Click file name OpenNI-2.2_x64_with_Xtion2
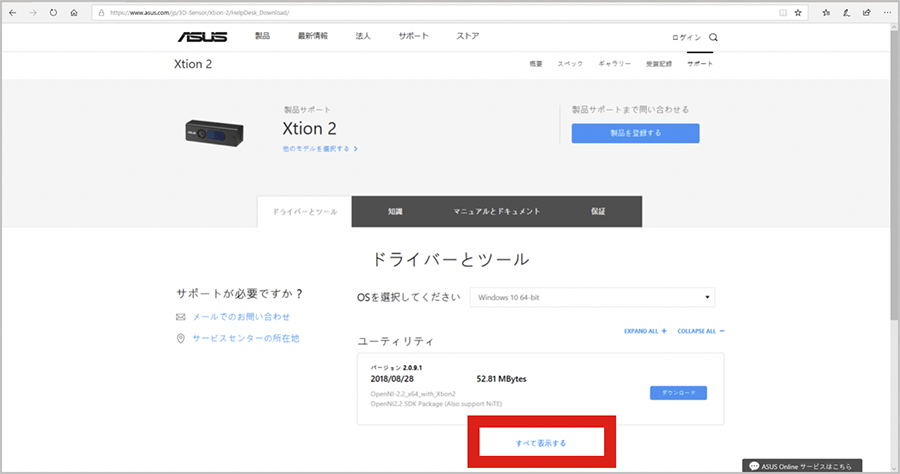 point(413,394)
